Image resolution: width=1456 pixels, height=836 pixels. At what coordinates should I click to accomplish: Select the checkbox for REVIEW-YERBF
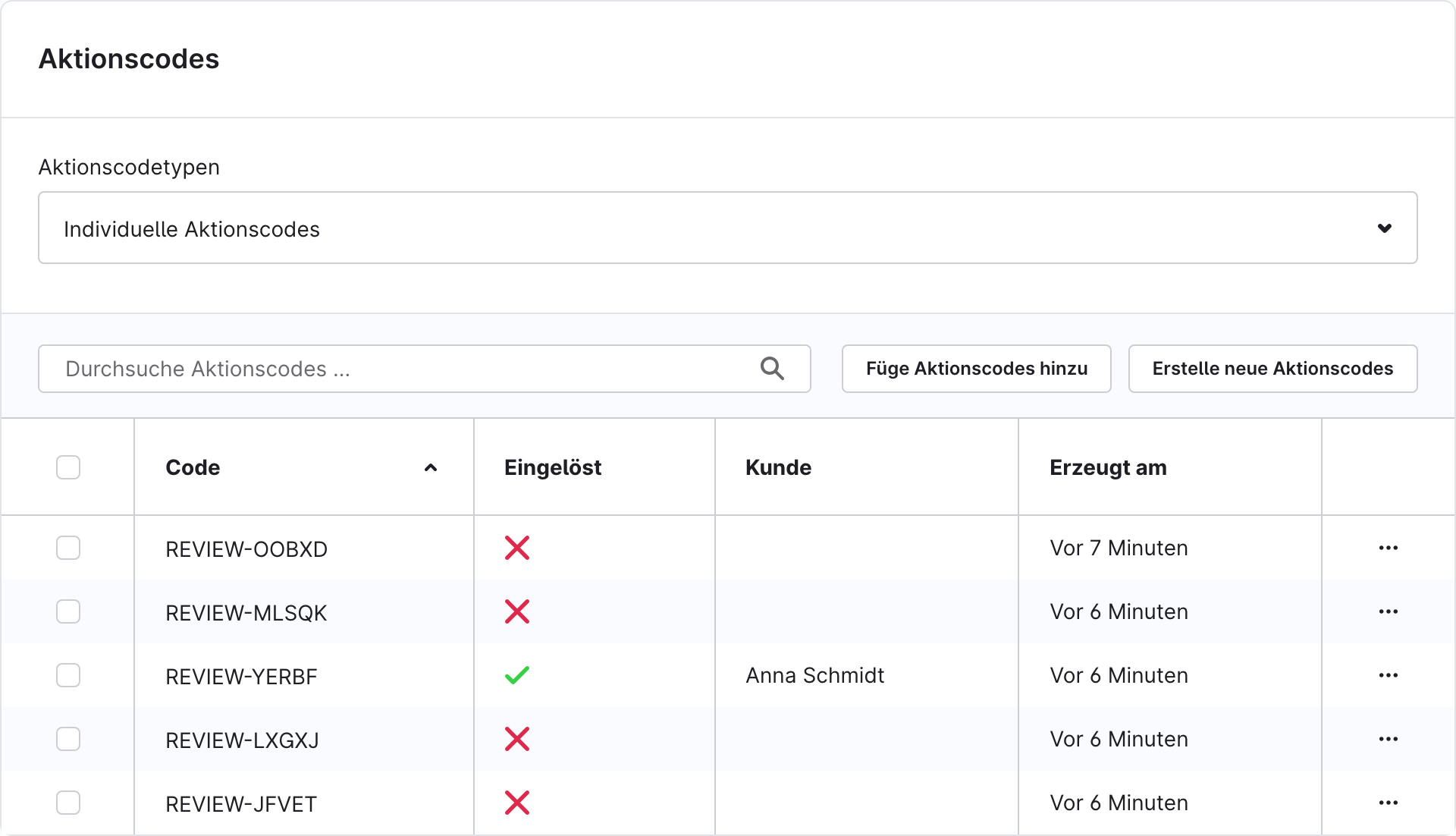click(68, 675)
